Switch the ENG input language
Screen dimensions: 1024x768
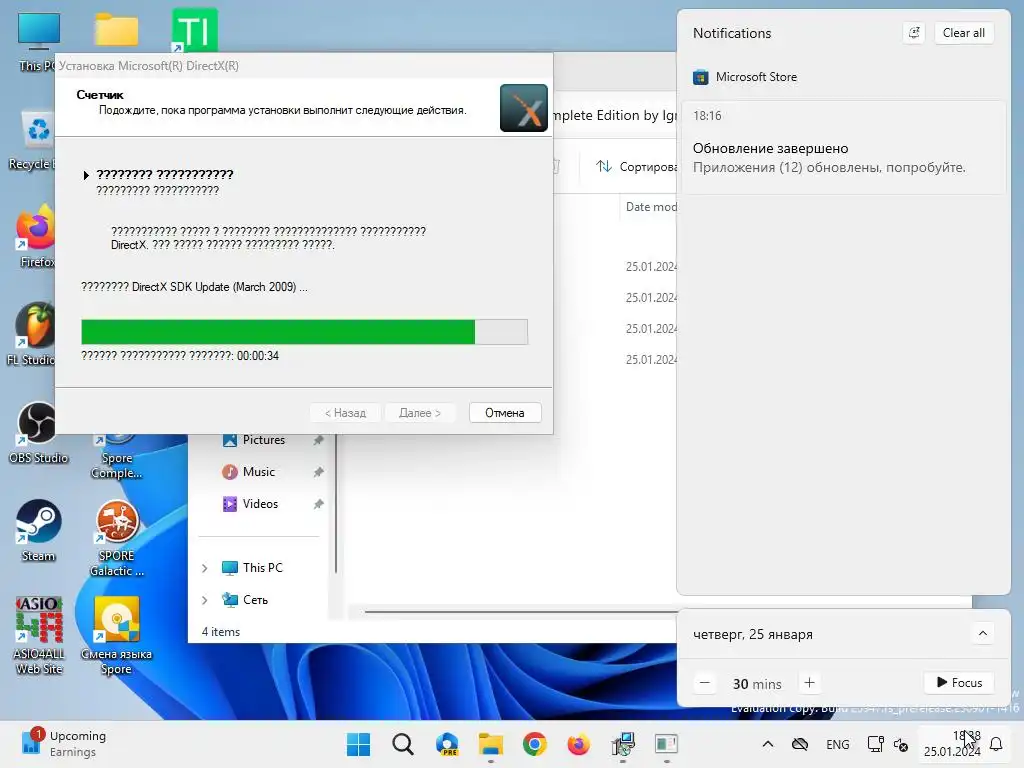(x=838, y=744)
